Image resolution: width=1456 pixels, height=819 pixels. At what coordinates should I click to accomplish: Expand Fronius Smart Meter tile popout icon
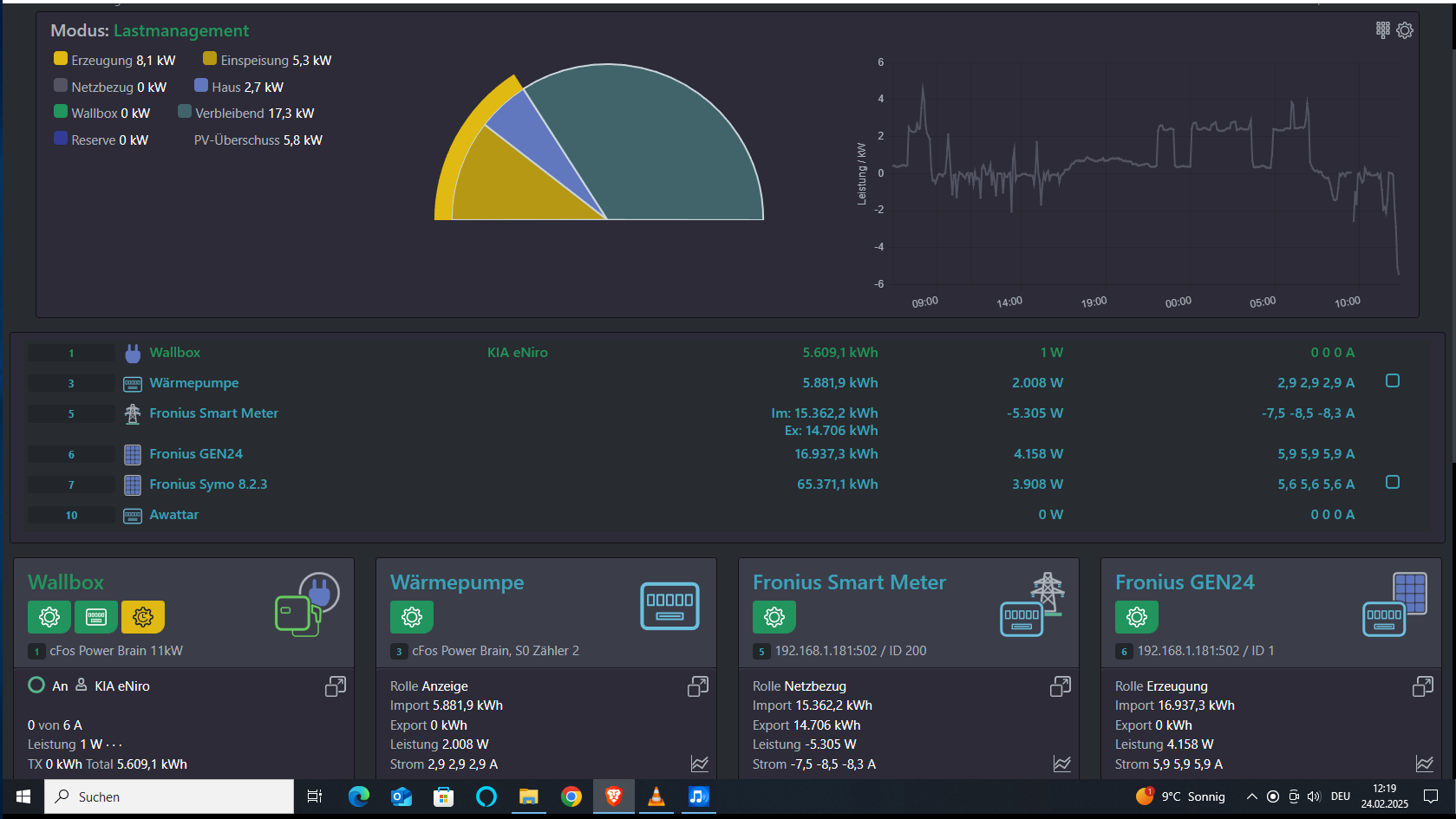(1061, 686)
